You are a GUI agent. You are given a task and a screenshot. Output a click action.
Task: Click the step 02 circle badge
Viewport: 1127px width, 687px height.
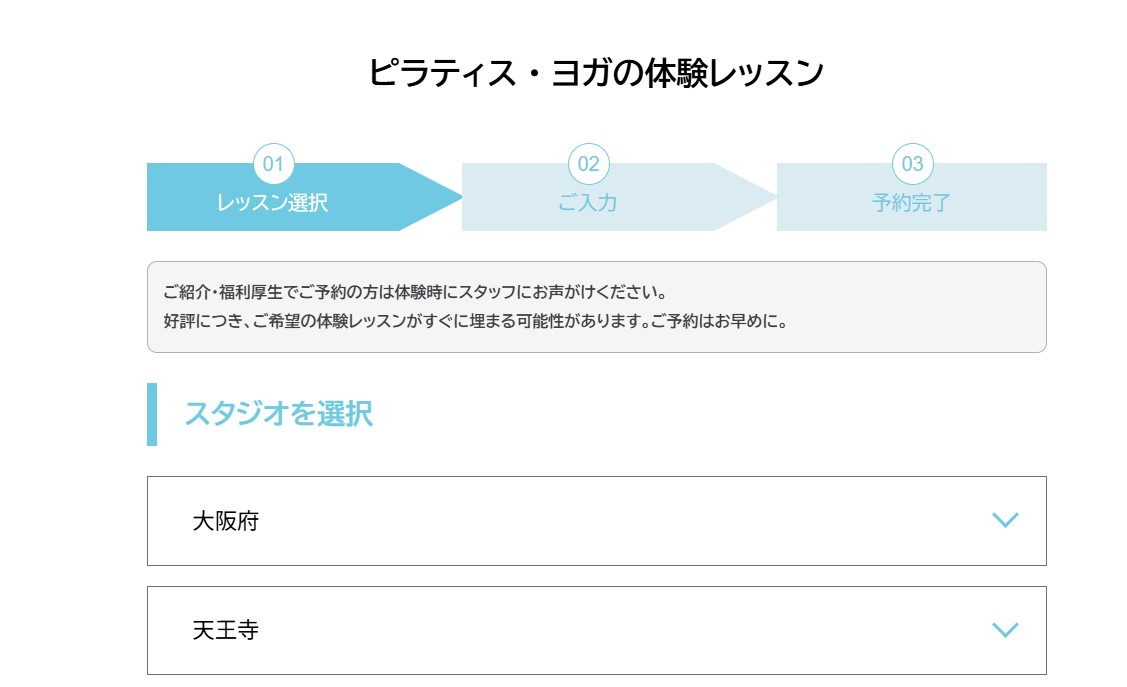(x=588, y=164)
